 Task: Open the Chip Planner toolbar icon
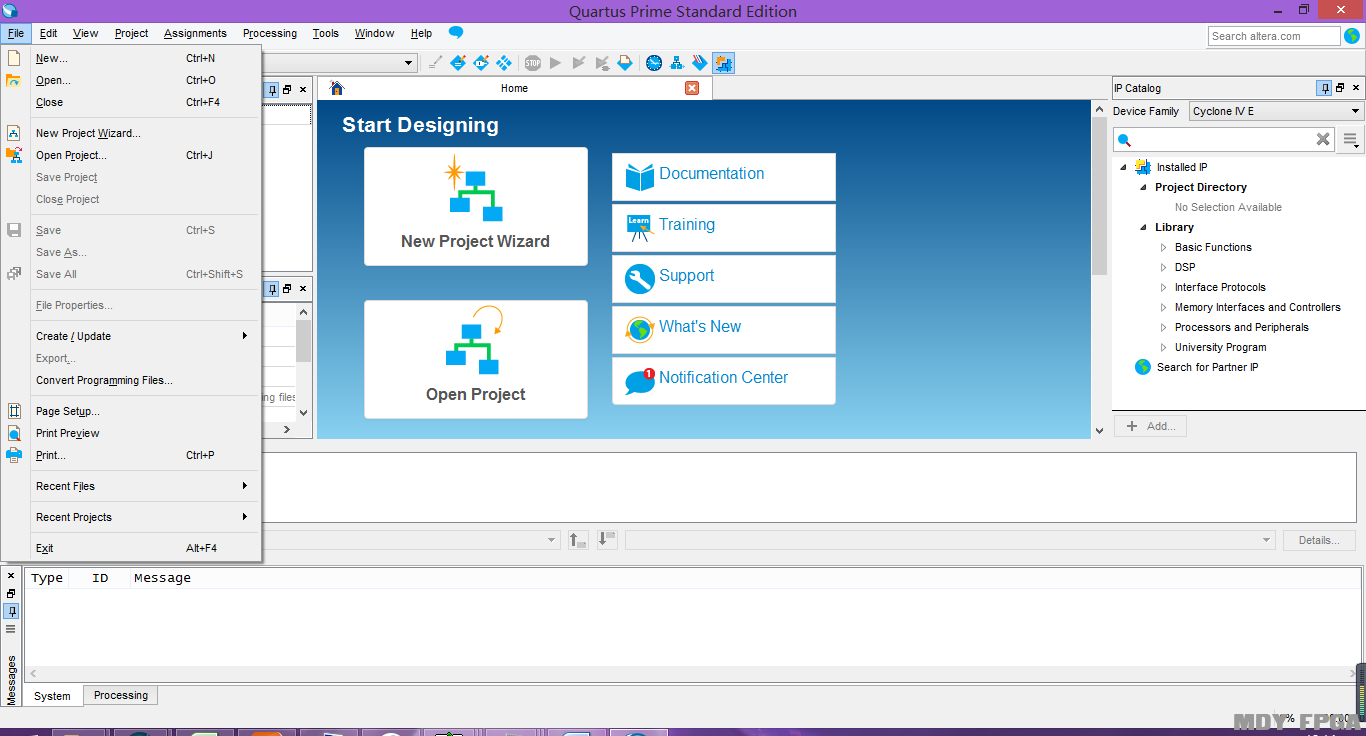[x=504, y=63]
